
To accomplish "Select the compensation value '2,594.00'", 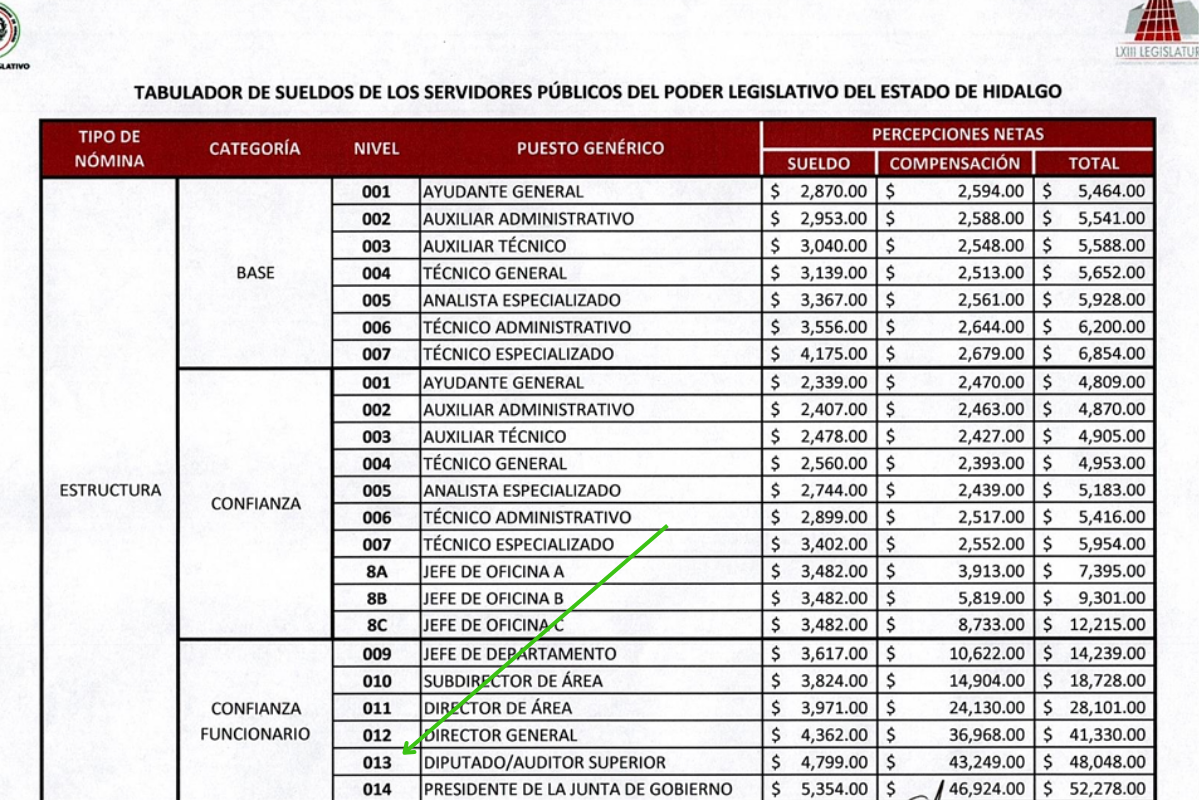I will pyautogui.click(x=990, y=191).
